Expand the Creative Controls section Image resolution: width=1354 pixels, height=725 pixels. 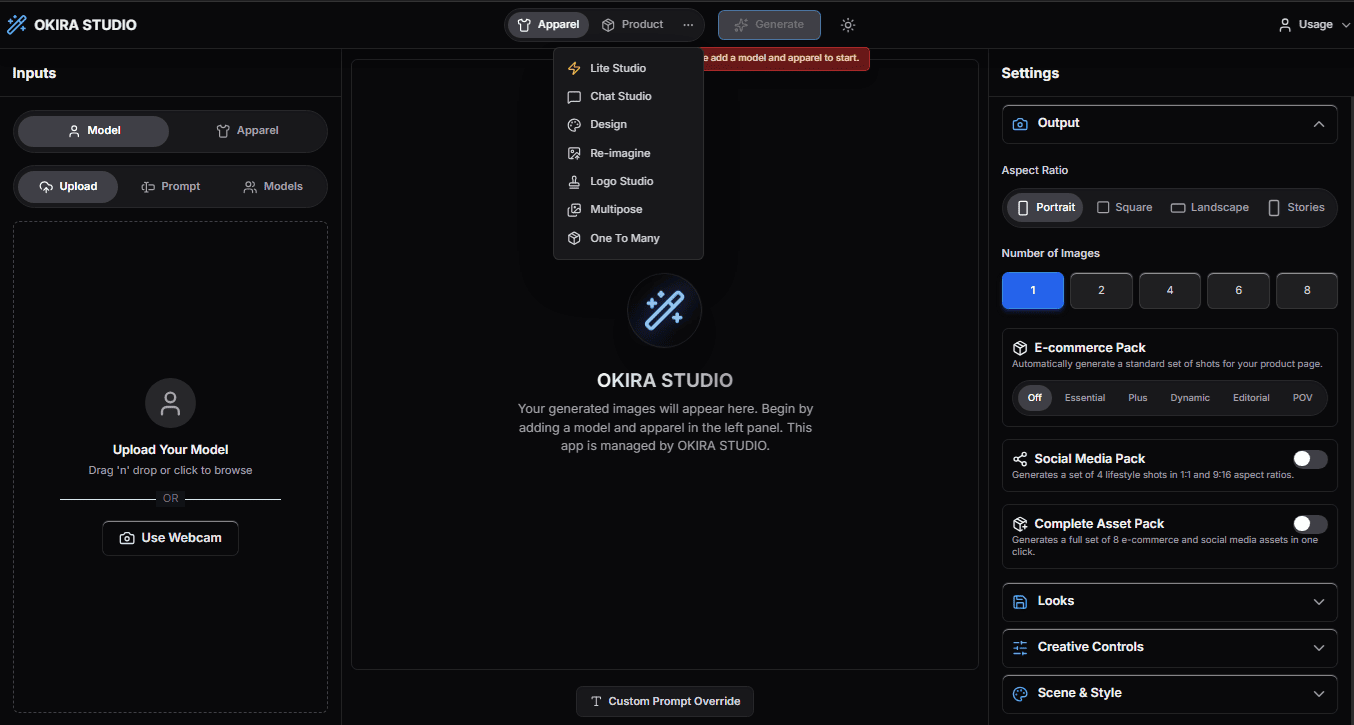point(1169,648)
